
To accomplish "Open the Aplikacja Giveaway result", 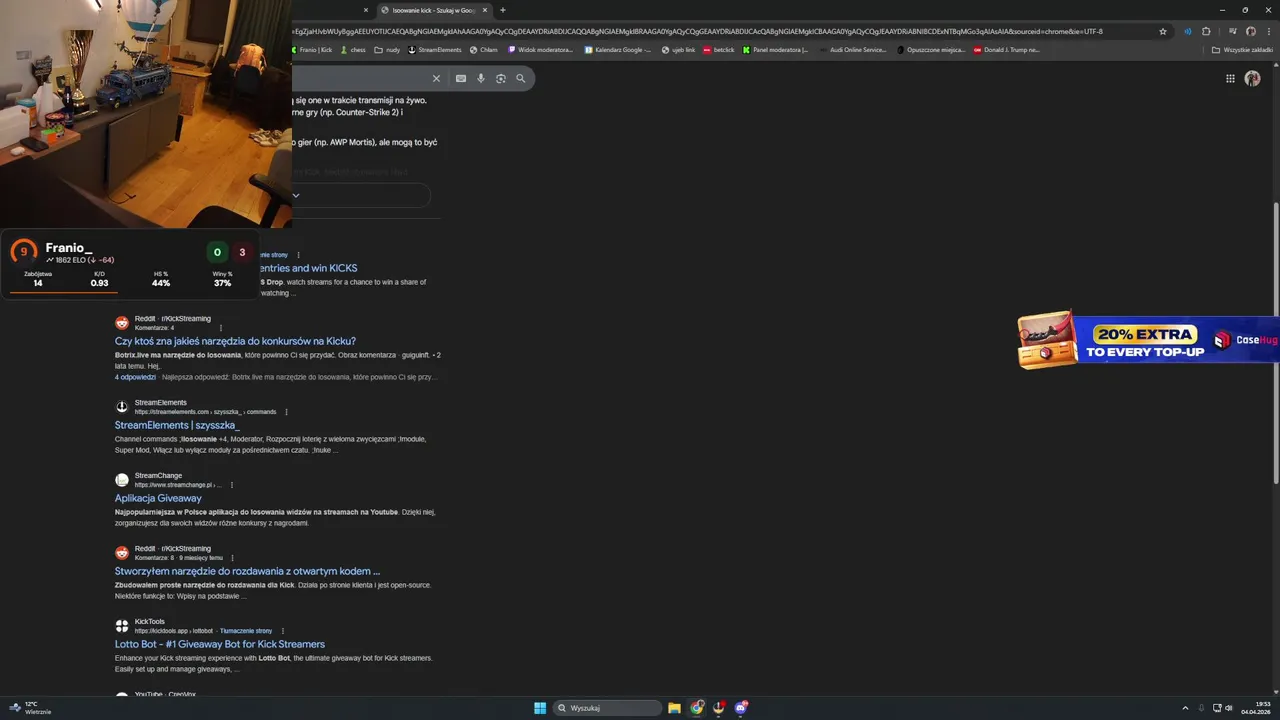I will click(x=158, y=498).
